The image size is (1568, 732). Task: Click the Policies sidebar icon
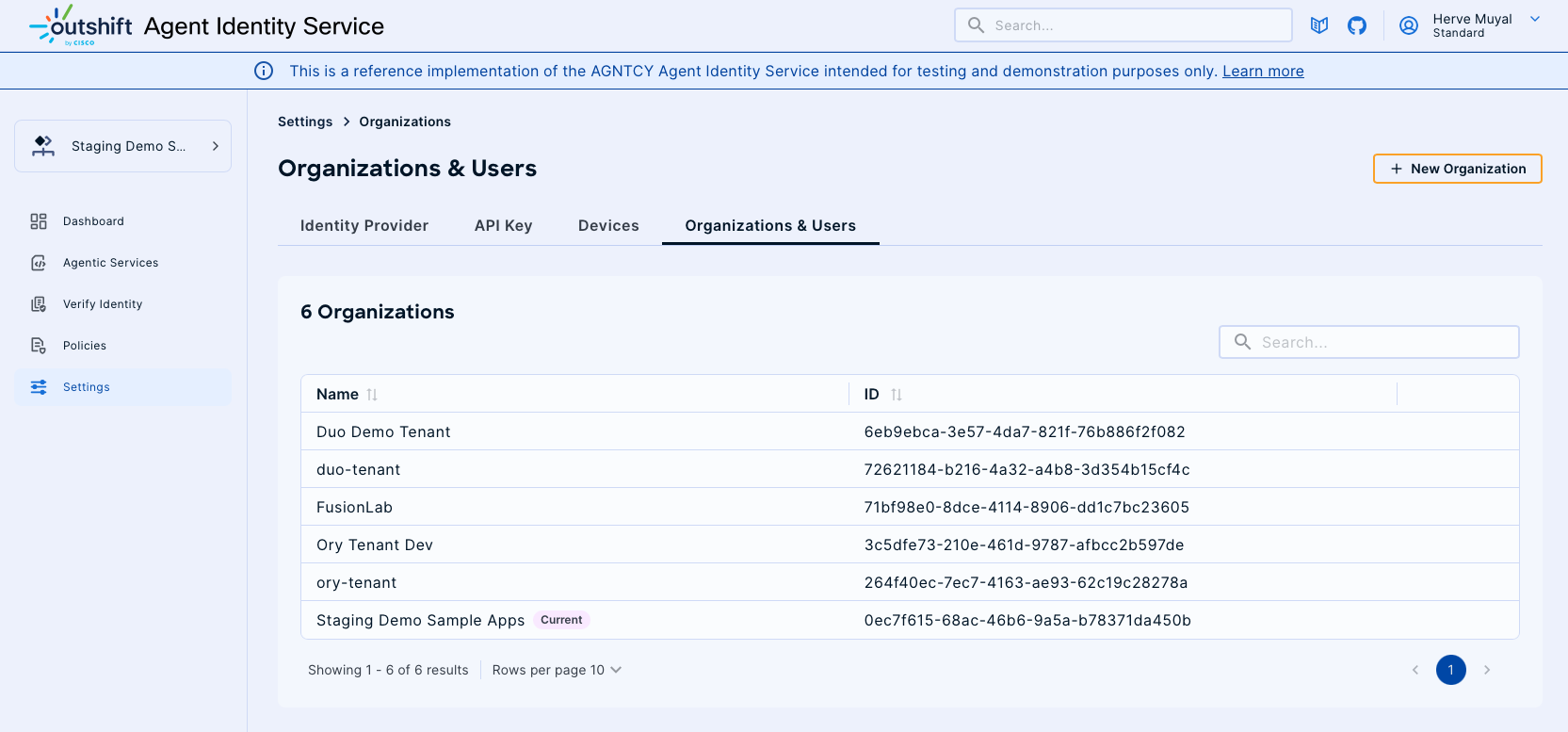tap(39, 346)
